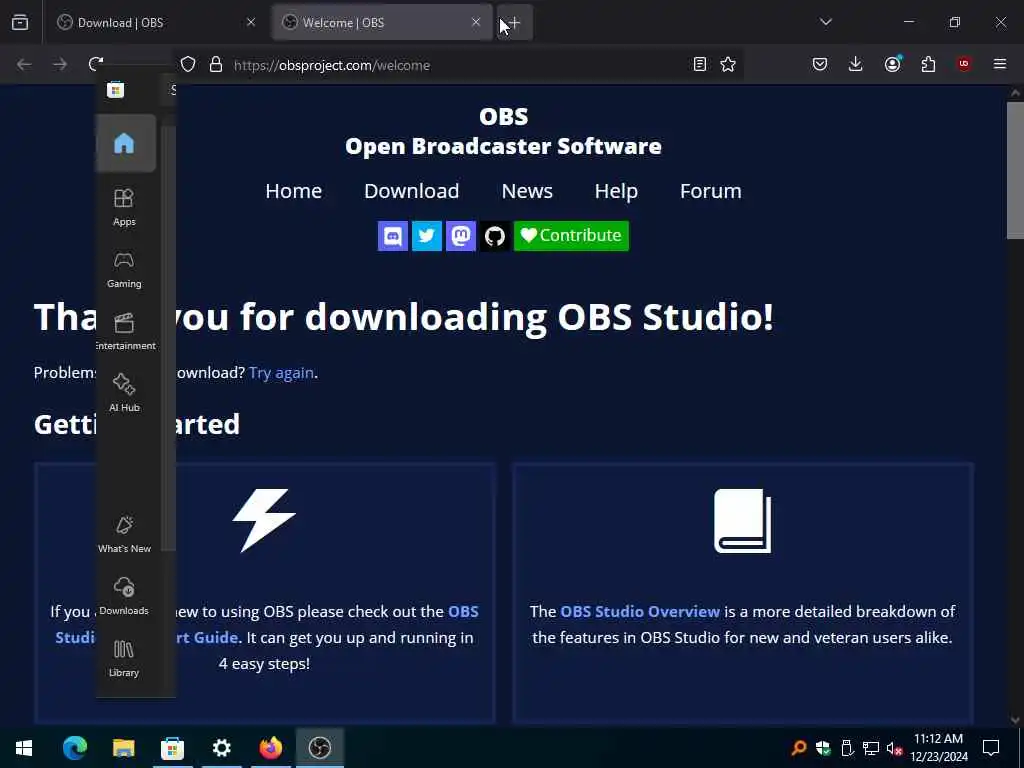The height and width of the screenshot is (768, 1024).
Task: Click the lightning bolt quickstart image
Action: pyautogui.click(x=264, y=520)
